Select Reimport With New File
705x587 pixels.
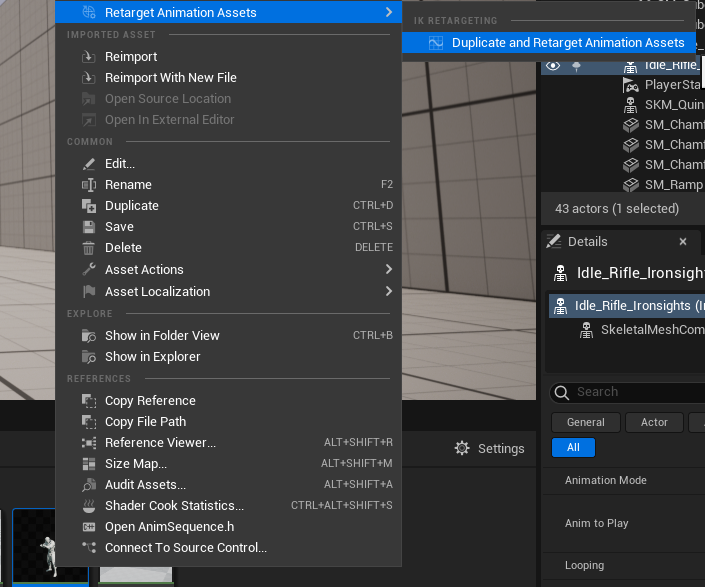click(x=228, y=78)
